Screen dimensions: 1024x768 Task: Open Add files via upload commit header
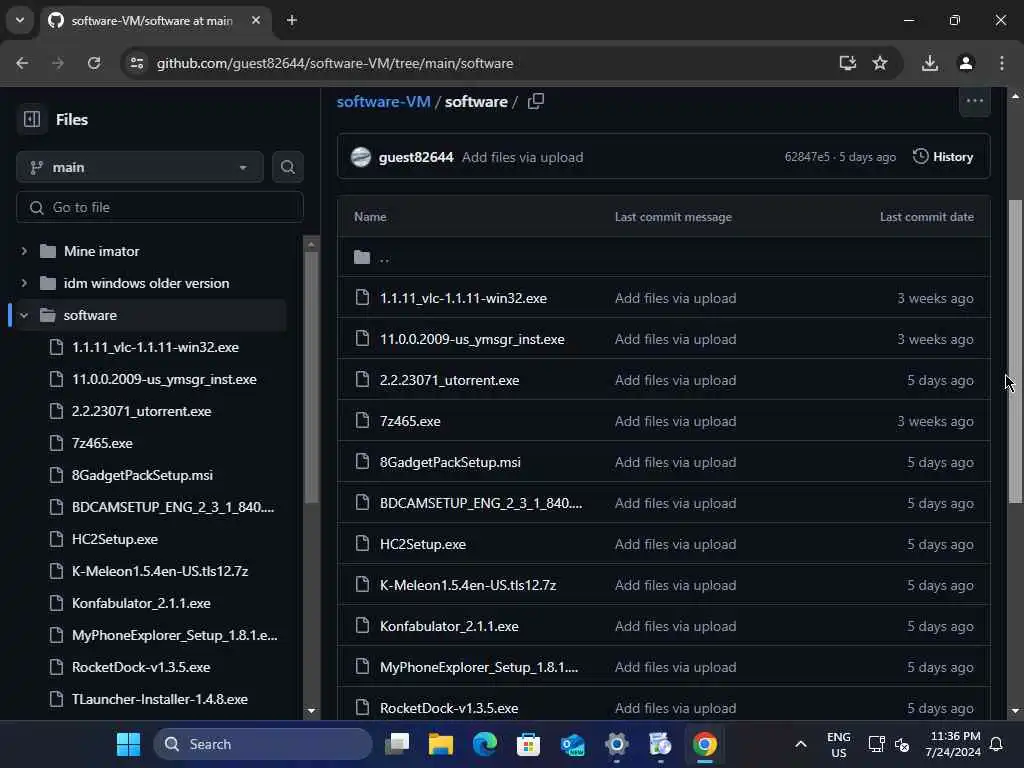click(522, 157)
